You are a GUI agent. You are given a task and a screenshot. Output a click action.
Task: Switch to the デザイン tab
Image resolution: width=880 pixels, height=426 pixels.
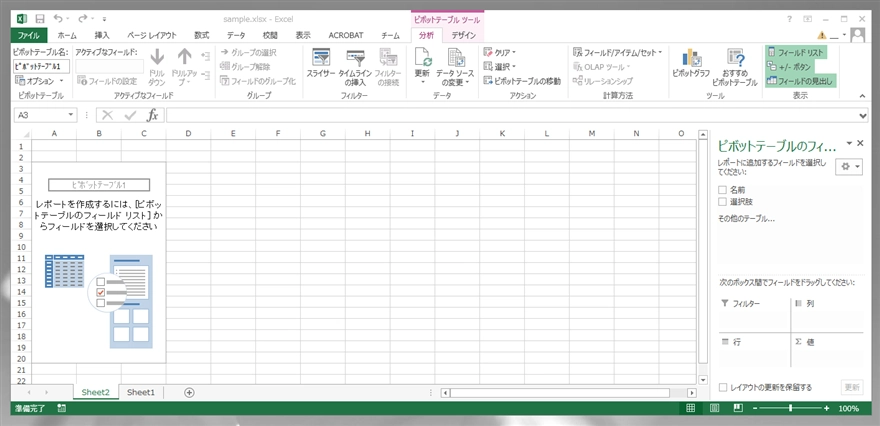point(464,35)
